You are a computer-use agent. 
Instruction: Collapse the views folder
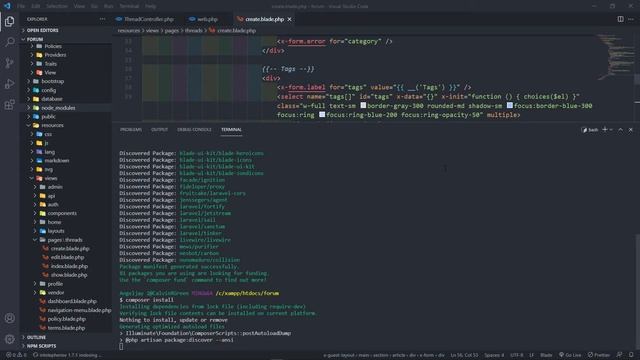click(x=51, y=178)
